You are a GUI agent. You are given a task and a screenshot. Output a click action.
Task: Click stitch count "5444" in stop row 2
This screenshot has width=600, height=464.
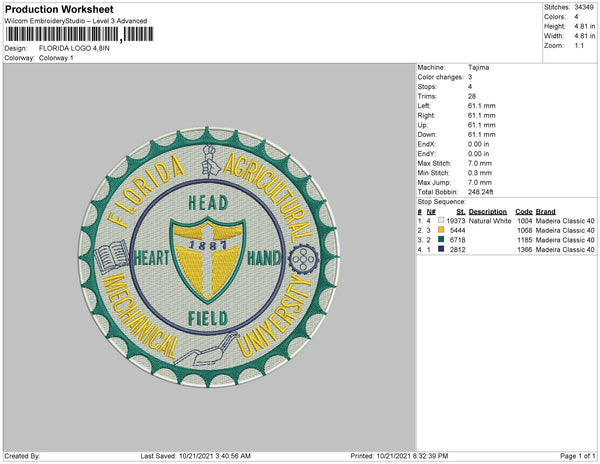458,230
